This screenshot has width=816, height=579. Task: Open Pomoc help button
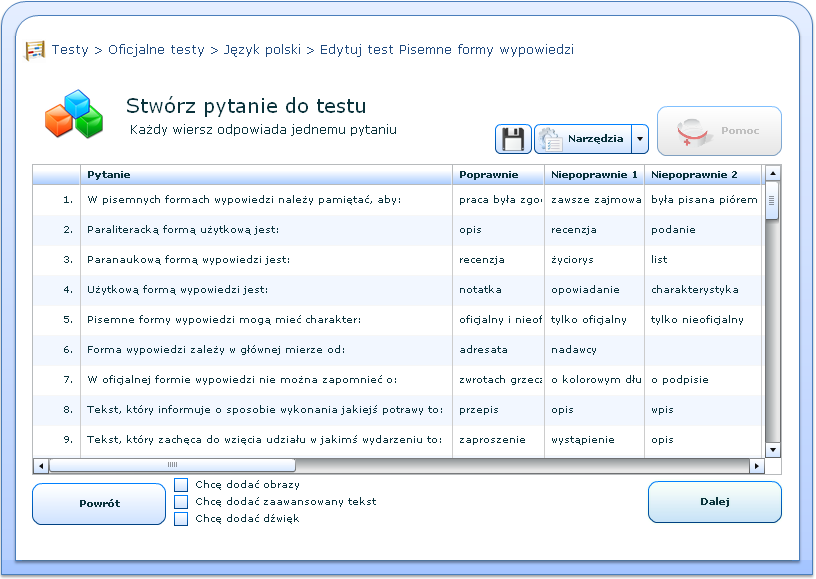click(719, 131)
